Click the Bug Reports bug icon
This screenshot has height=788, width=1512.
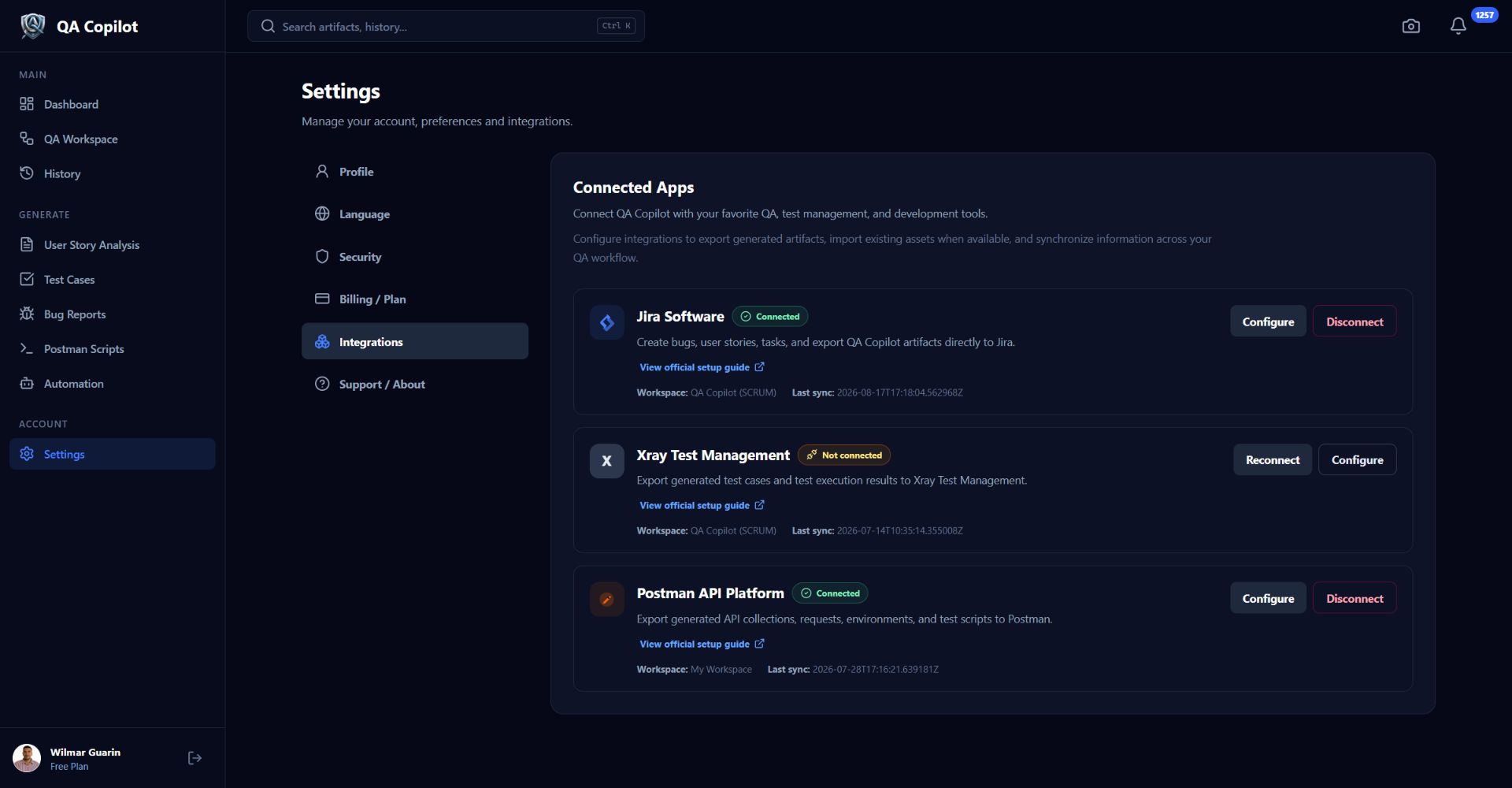(27, 314)
